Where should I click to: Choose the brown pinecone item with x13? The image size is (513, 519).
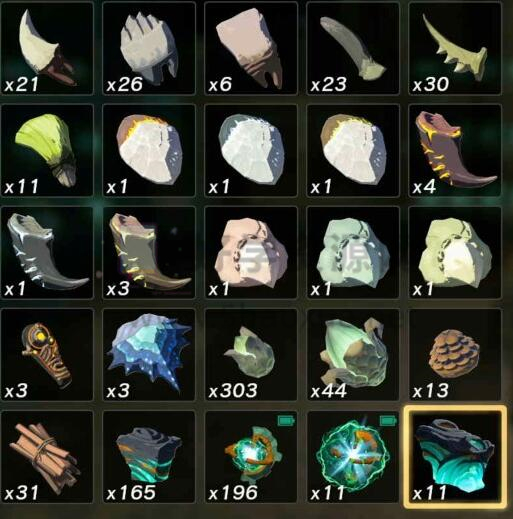(x=455, y=355)
